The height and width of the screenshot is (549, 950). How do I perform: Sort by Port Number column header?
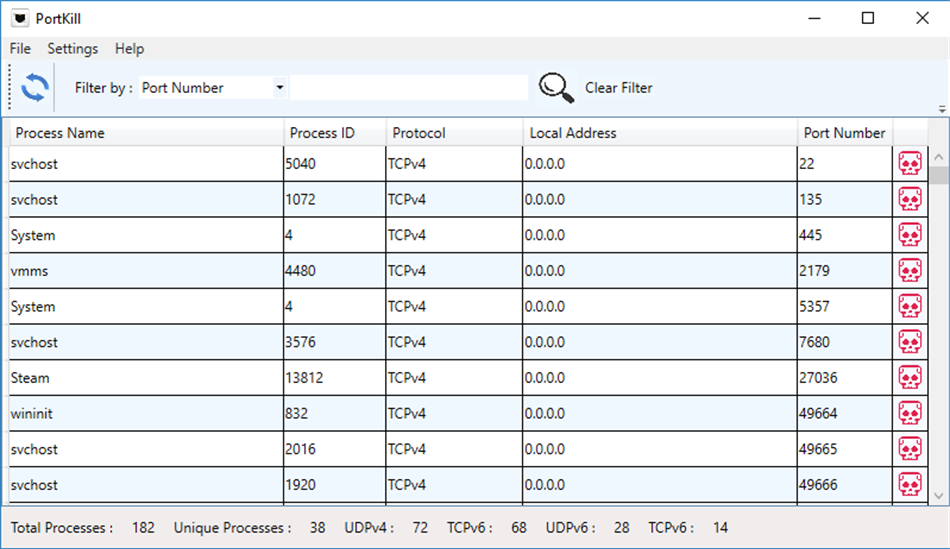[845, 133]
